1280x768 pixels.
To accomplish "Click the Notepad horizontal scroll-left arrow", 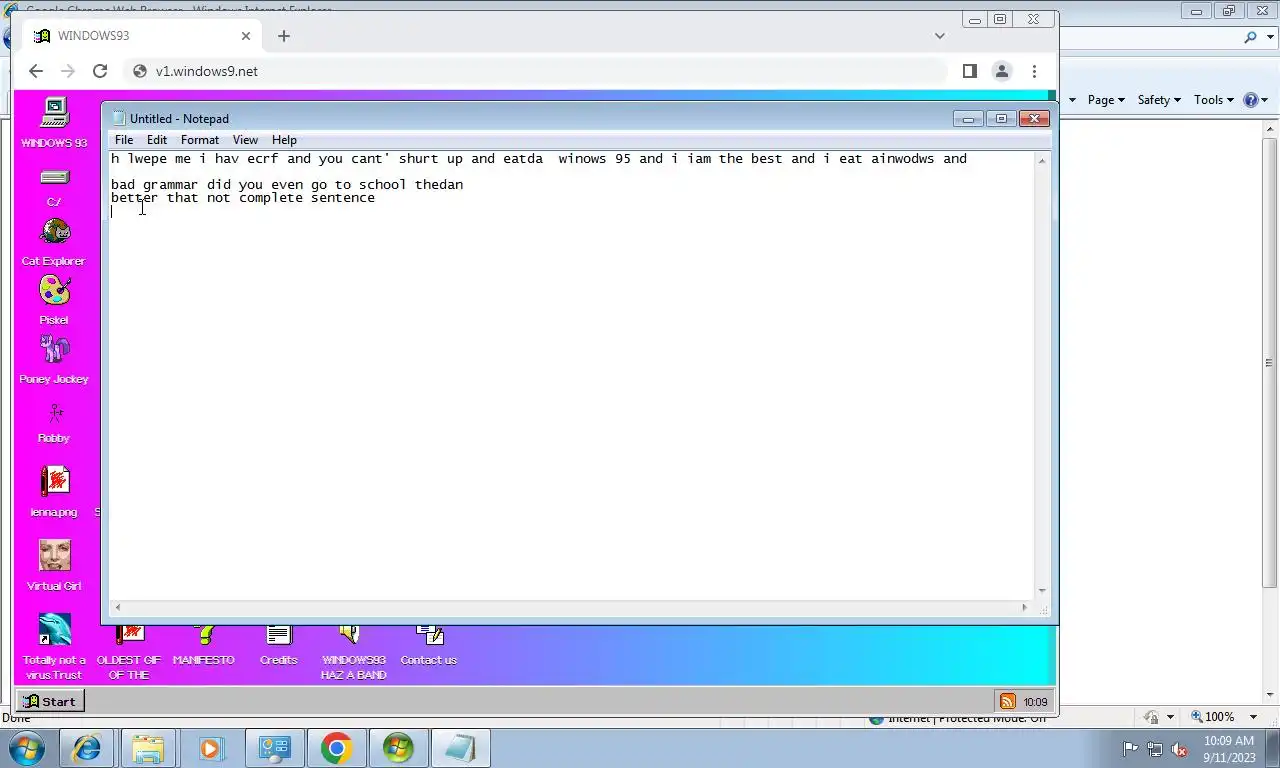I will pos(118,607).
